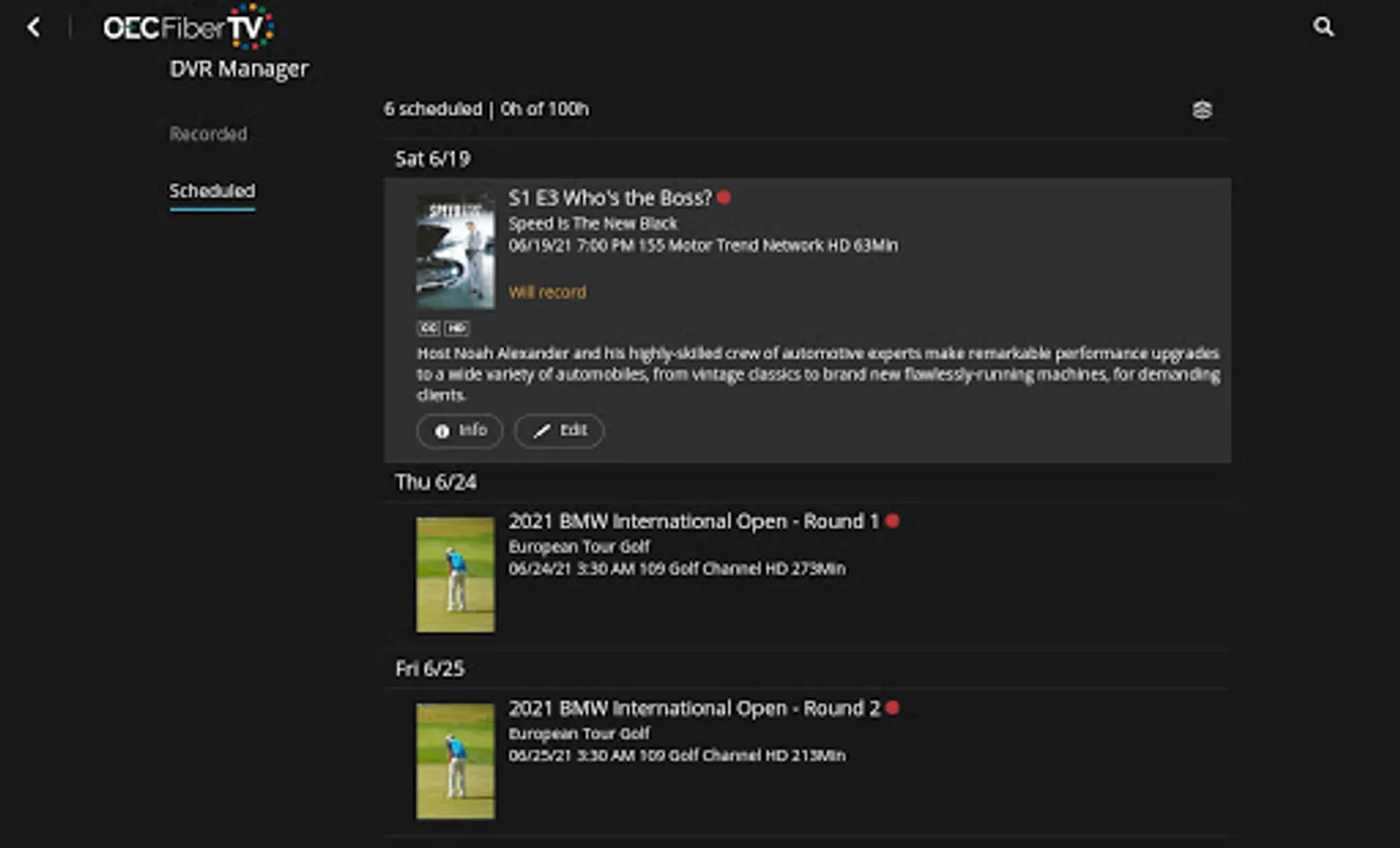Screen dimensions: 1400x848
Task: Open BMW International Open Round 2 thumbnail
Action: [x=455, y=761]
